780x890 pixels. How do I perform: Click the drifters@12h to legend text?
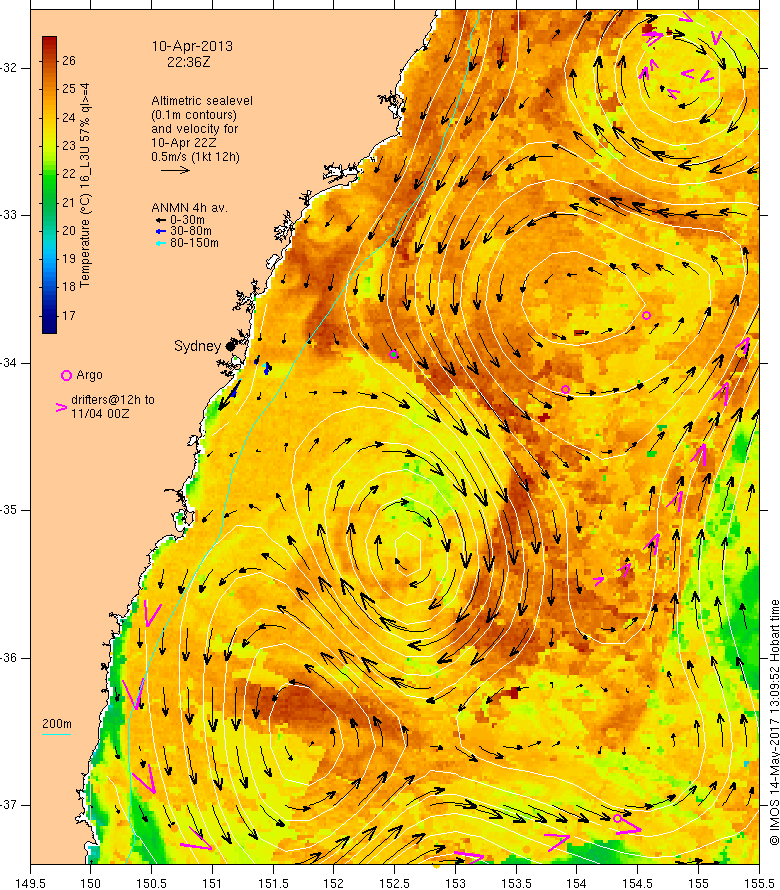pyautogui.click(x=113, y=400)
